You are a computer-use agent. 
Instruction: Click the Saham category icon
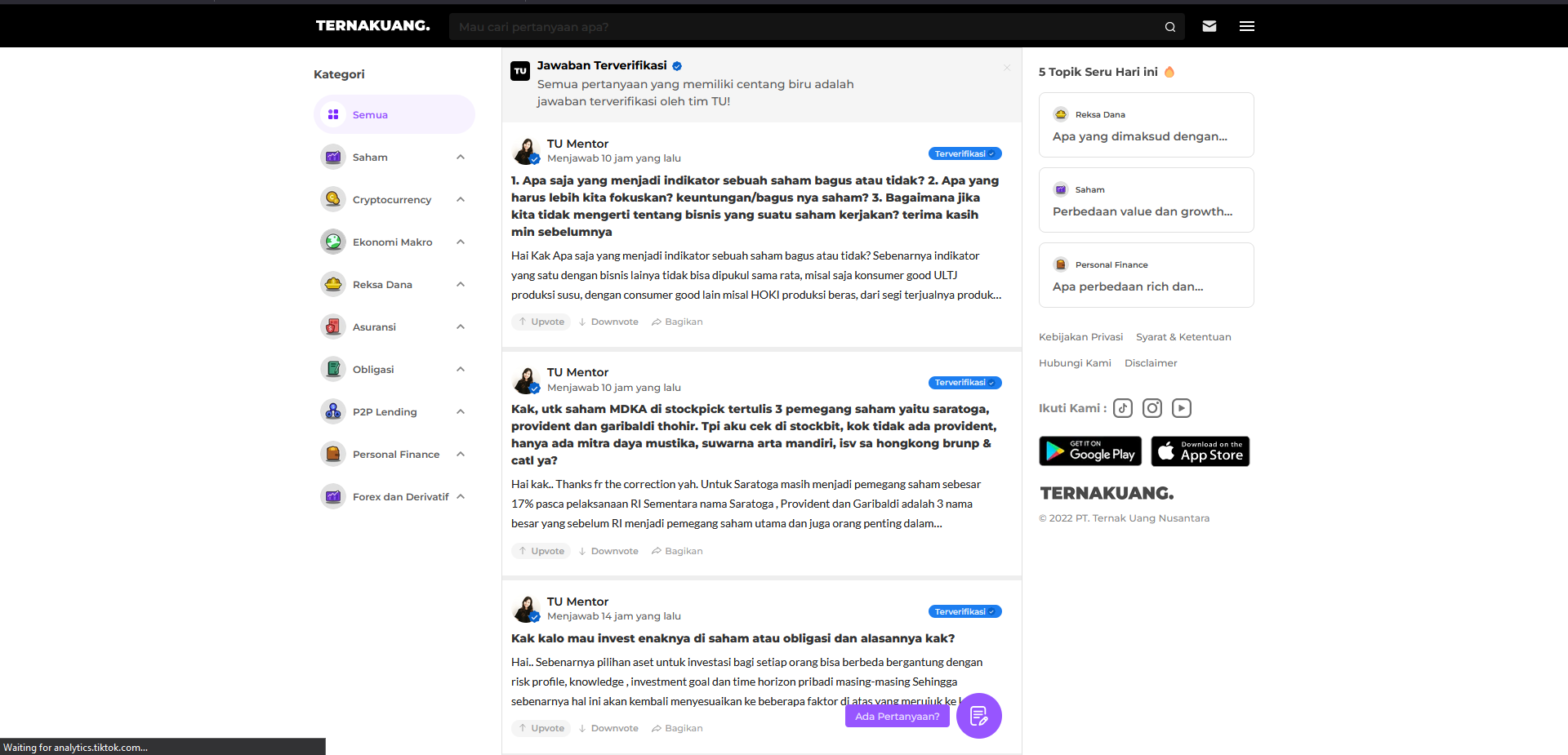333,157
